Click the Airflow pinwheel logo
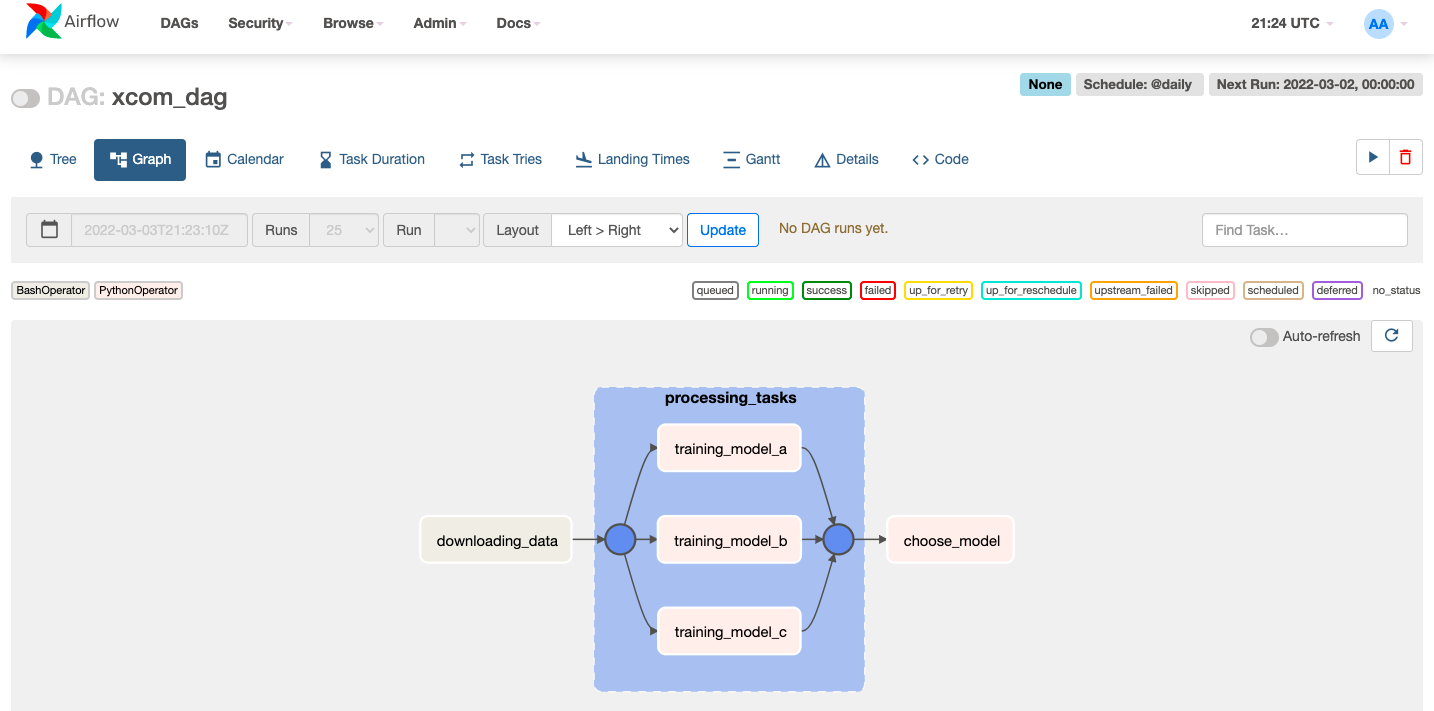 point(43,21)
